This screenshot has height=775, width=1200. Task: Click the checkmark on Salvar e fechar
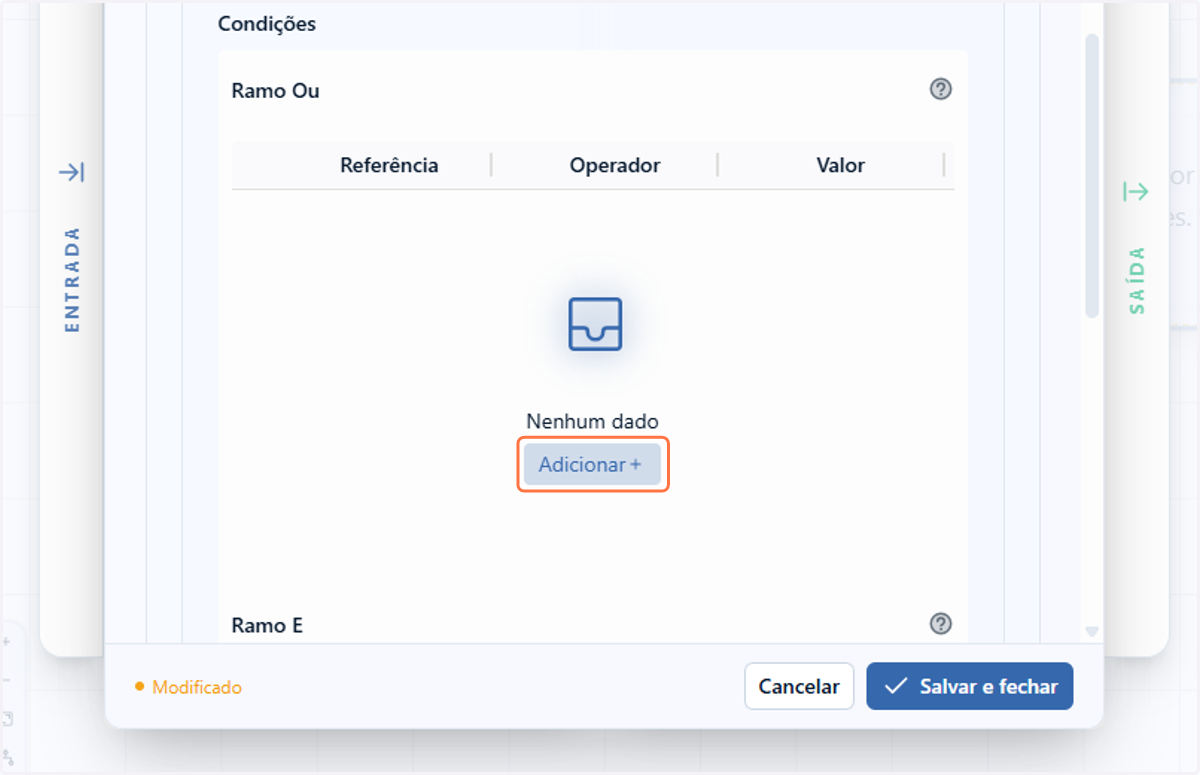coord(896,686)
